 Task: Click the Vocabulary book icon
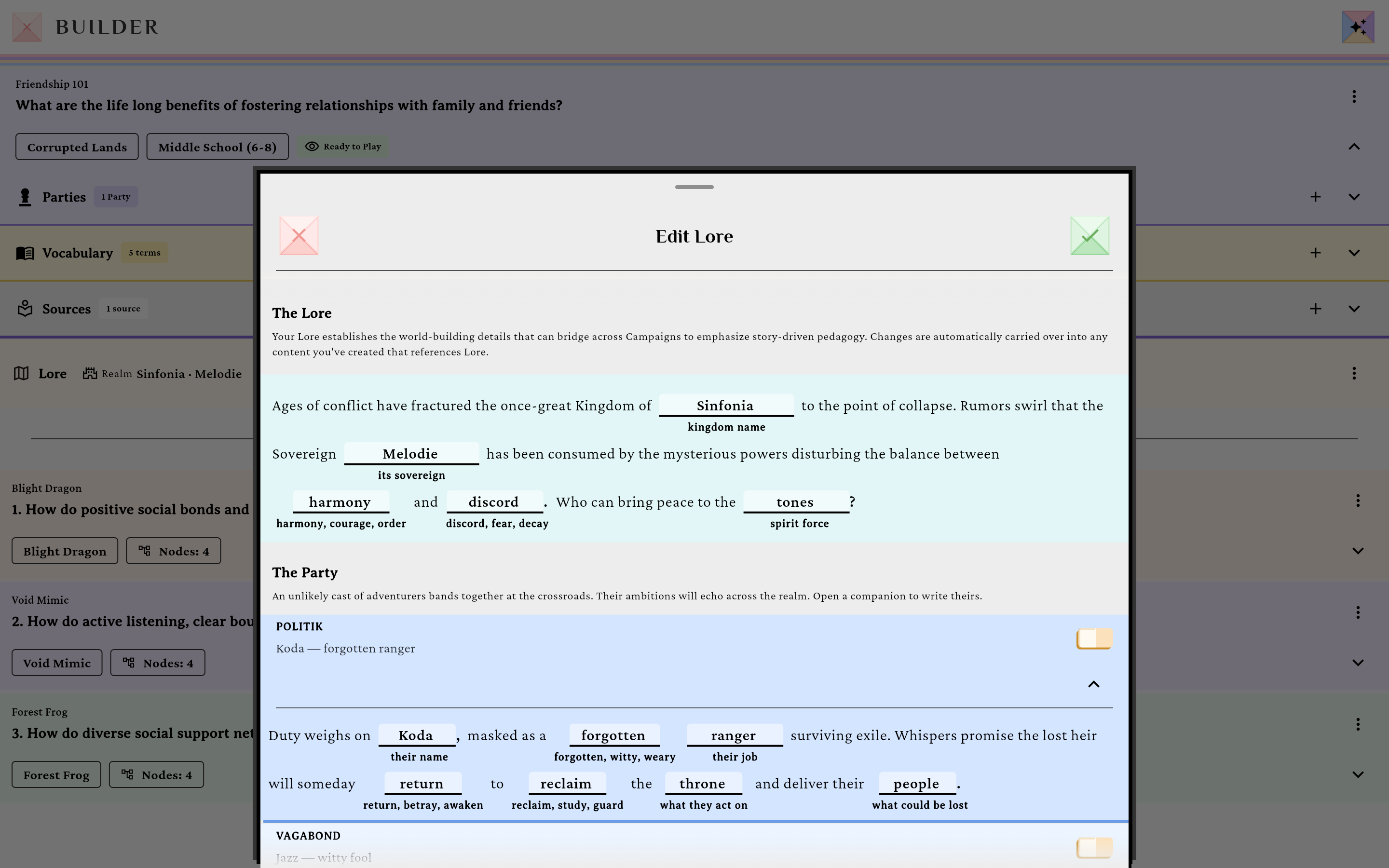(25, 253)
